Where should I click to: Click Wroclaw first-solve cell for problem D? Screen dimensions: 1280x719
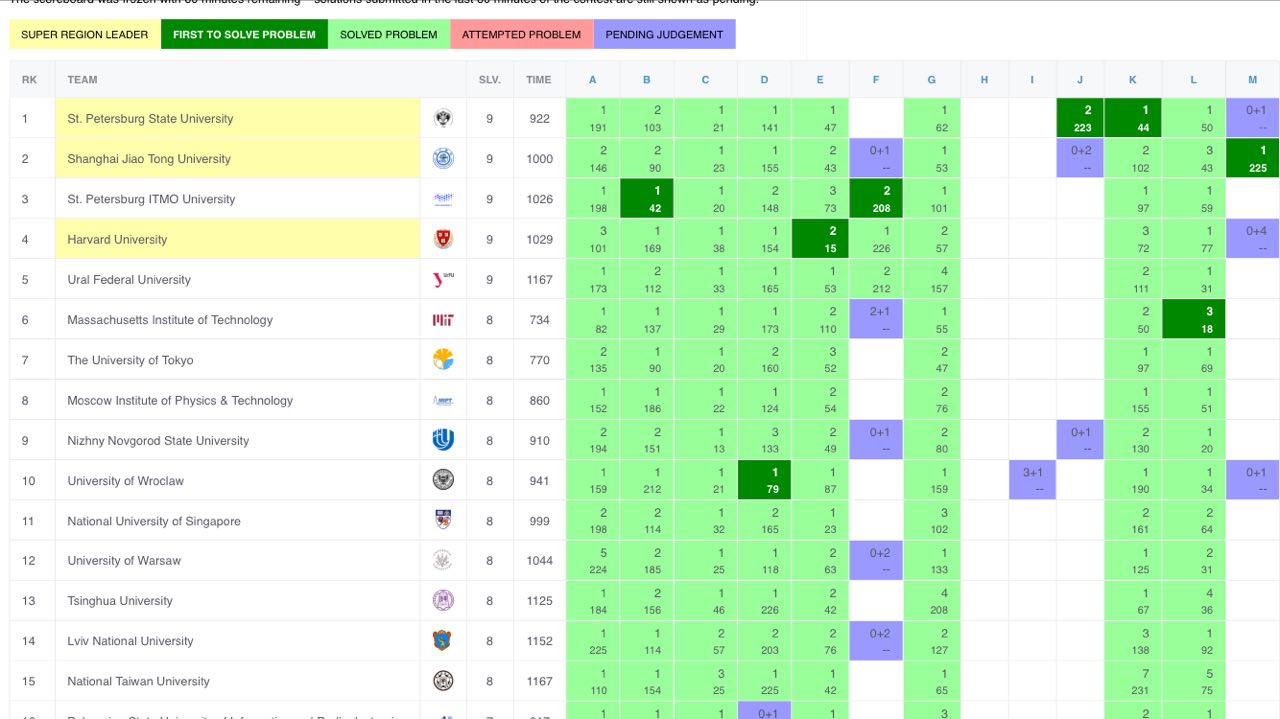[x=764, y=480]
